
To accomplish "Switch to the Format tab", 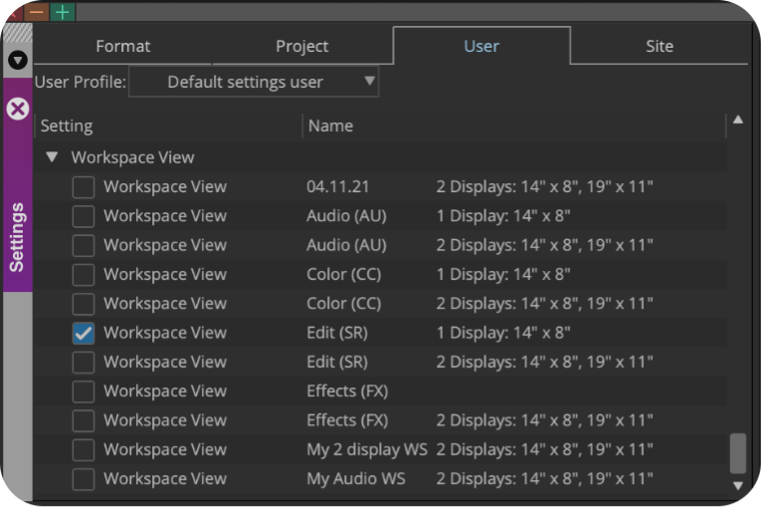I will pos(123,46).
